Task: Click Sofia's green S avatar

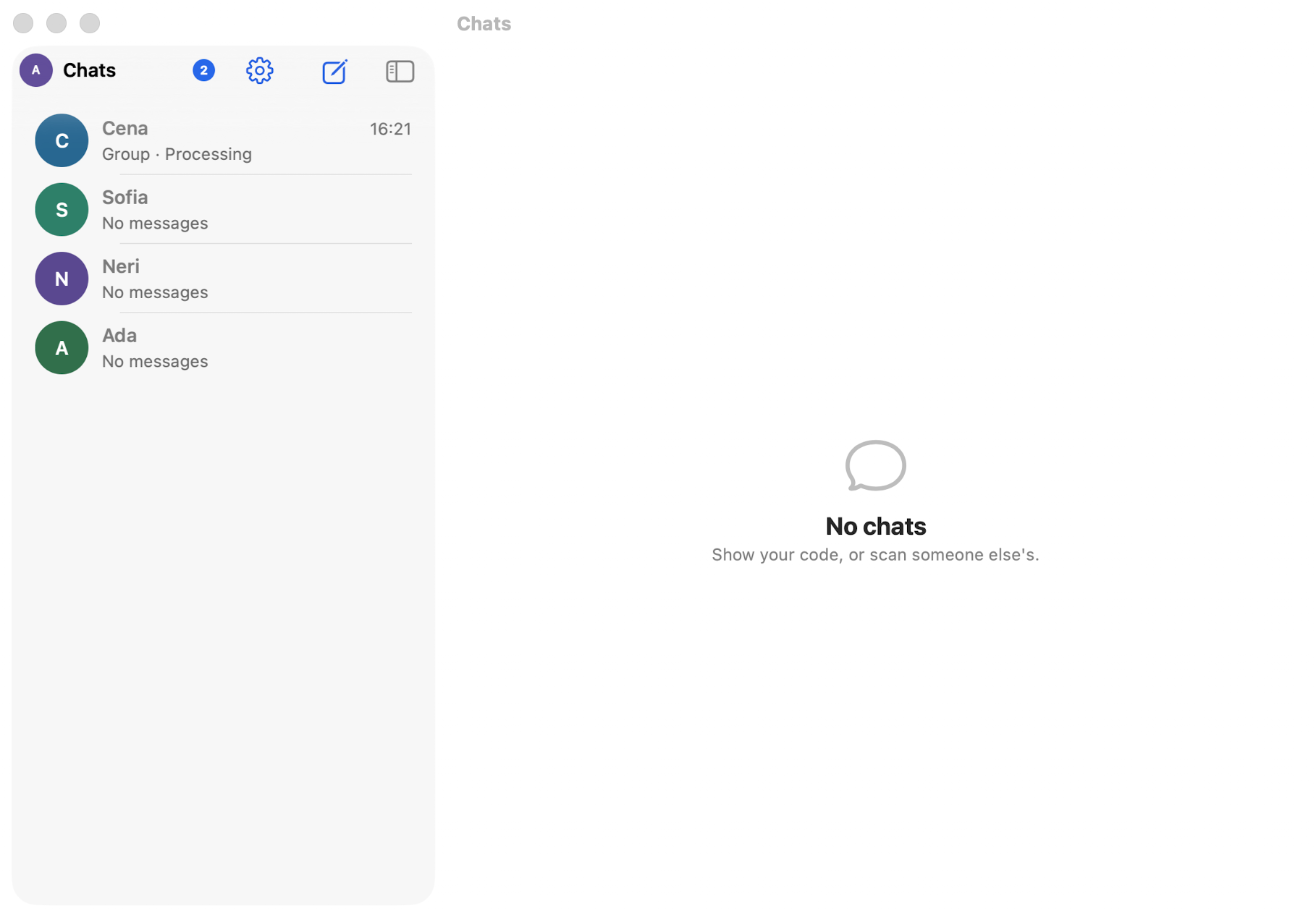Action: [62, 210]
